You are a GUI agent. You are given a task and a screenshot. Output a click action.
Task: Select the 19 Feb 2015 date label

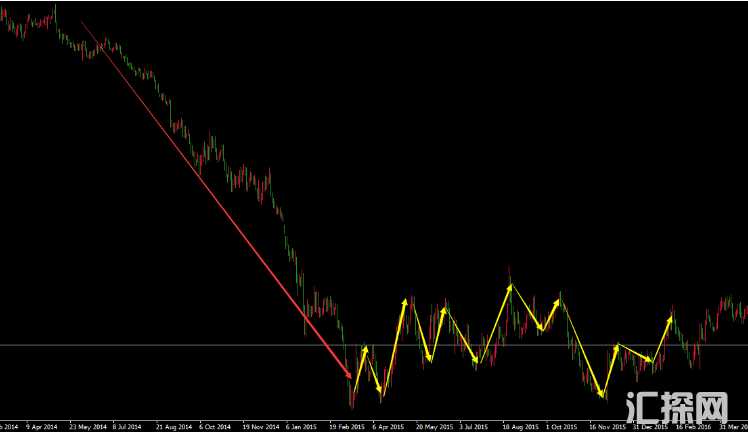(x=346, y=426)
